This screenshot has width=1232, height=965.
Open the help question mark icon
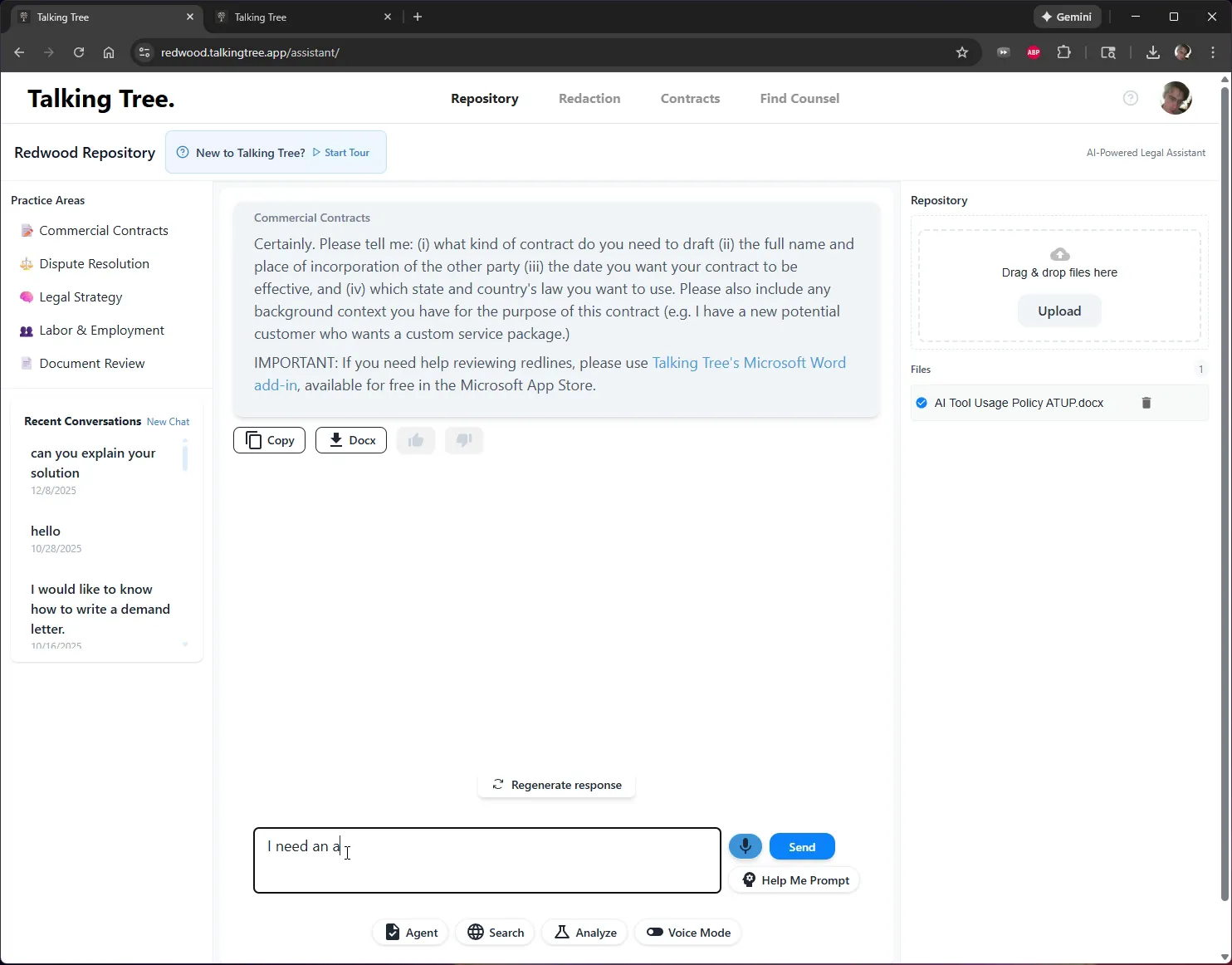pyautogui.click(x=1131, y=98)
